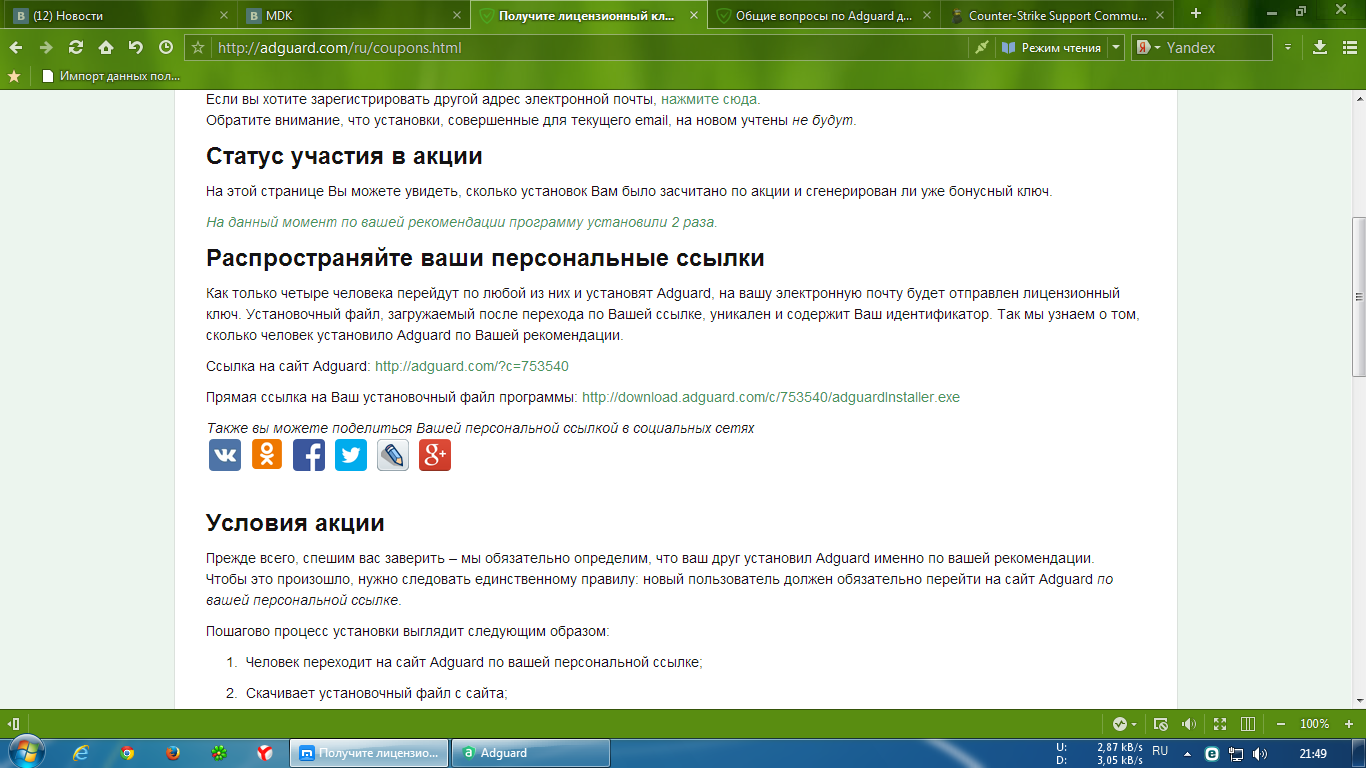Go forward to the next page

pyautogui.click(x=46, y=47)
